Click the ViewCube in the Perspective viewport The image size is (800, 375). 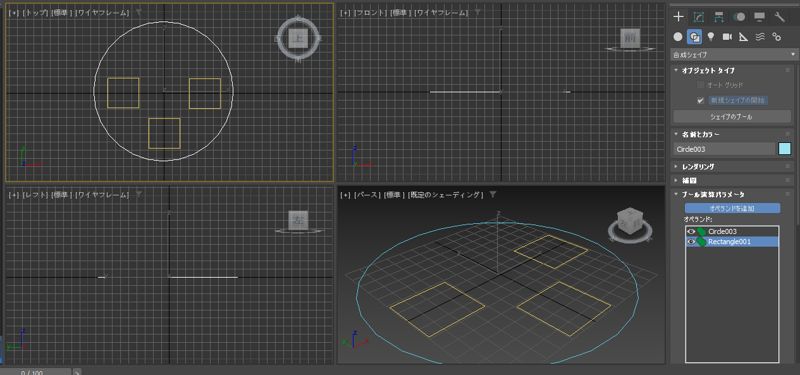pos(629,220)
